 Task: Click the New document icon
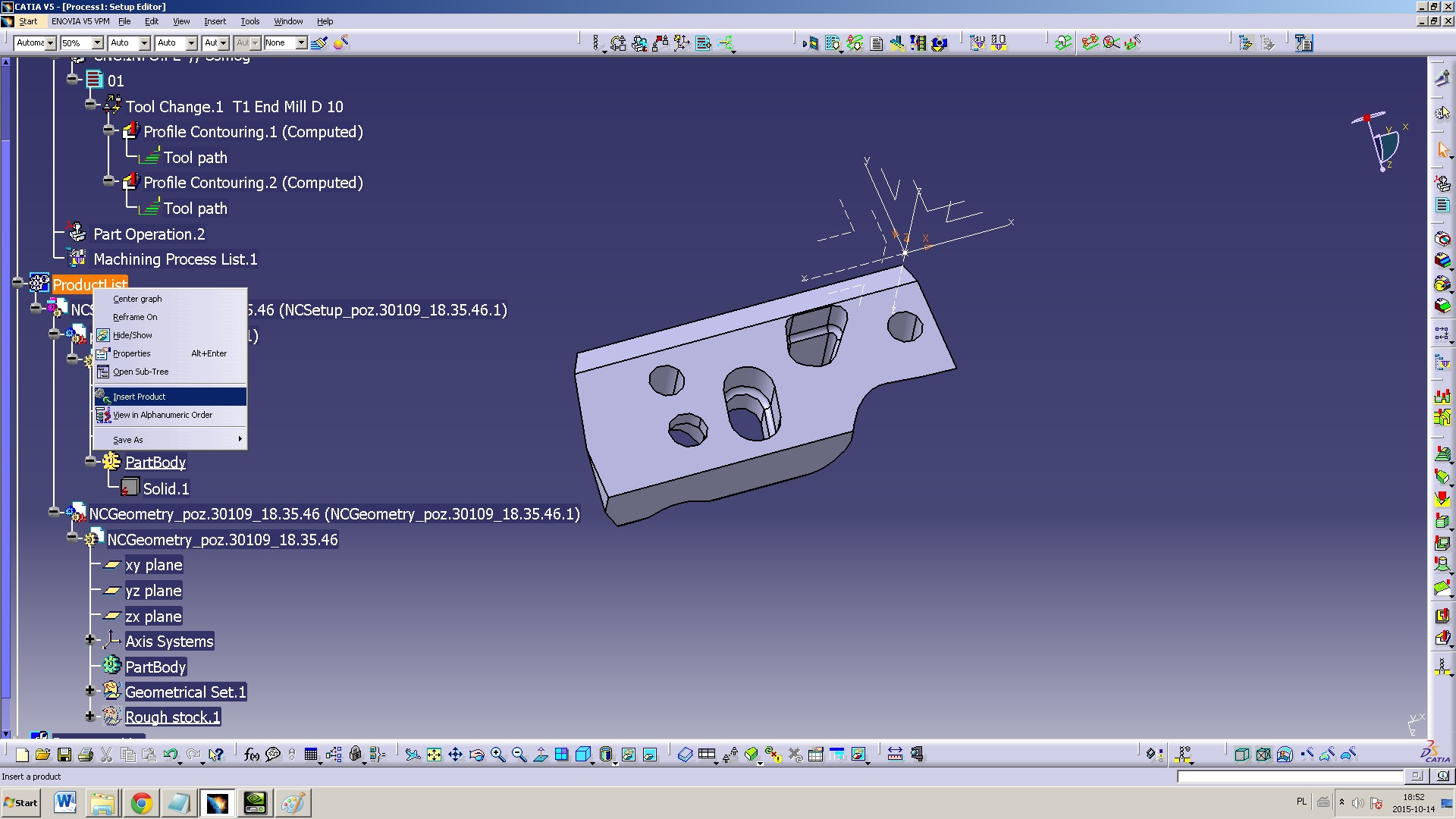[22, 755]
